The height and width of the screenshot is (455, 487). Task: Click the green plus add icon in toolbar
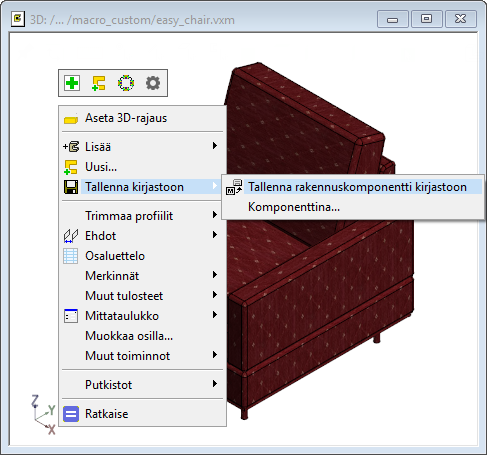pyautogui.click(x=72, y=83)
